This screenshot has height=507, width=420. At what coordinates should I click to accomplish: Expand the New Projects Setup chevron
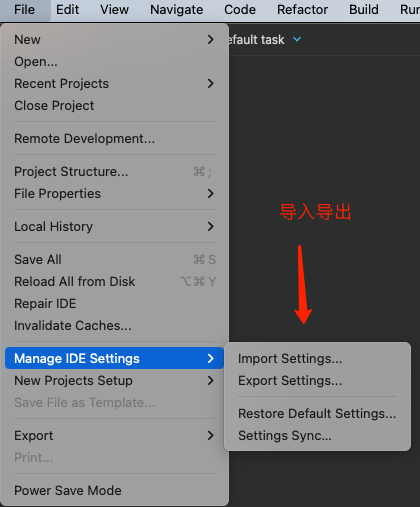pos(210,381)
